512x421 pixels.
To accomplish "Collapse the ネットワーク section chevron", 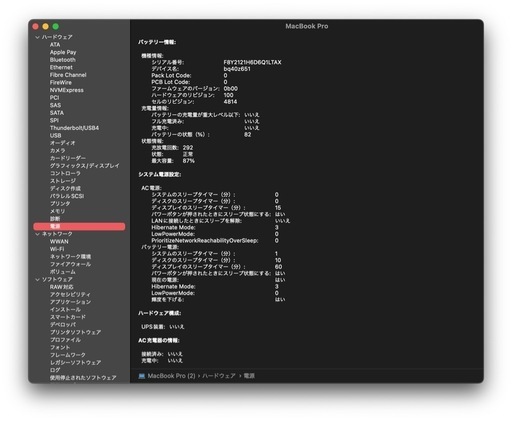I will (37, 234).
